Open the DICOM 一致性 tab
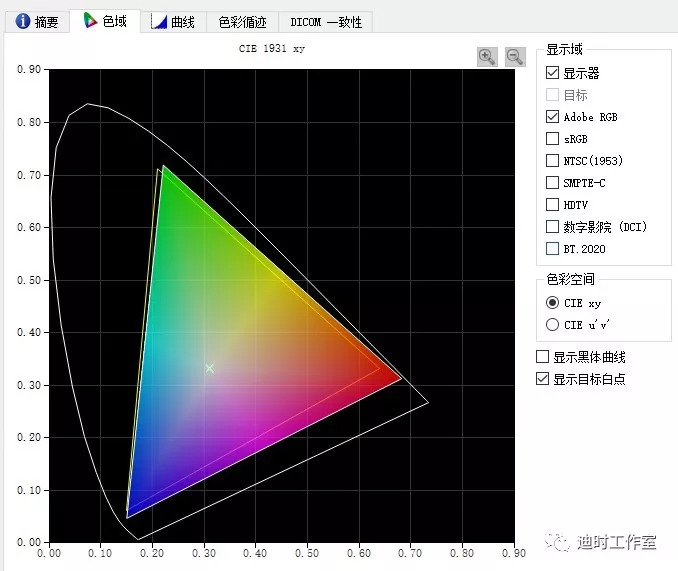 click(x=326, y=22)
